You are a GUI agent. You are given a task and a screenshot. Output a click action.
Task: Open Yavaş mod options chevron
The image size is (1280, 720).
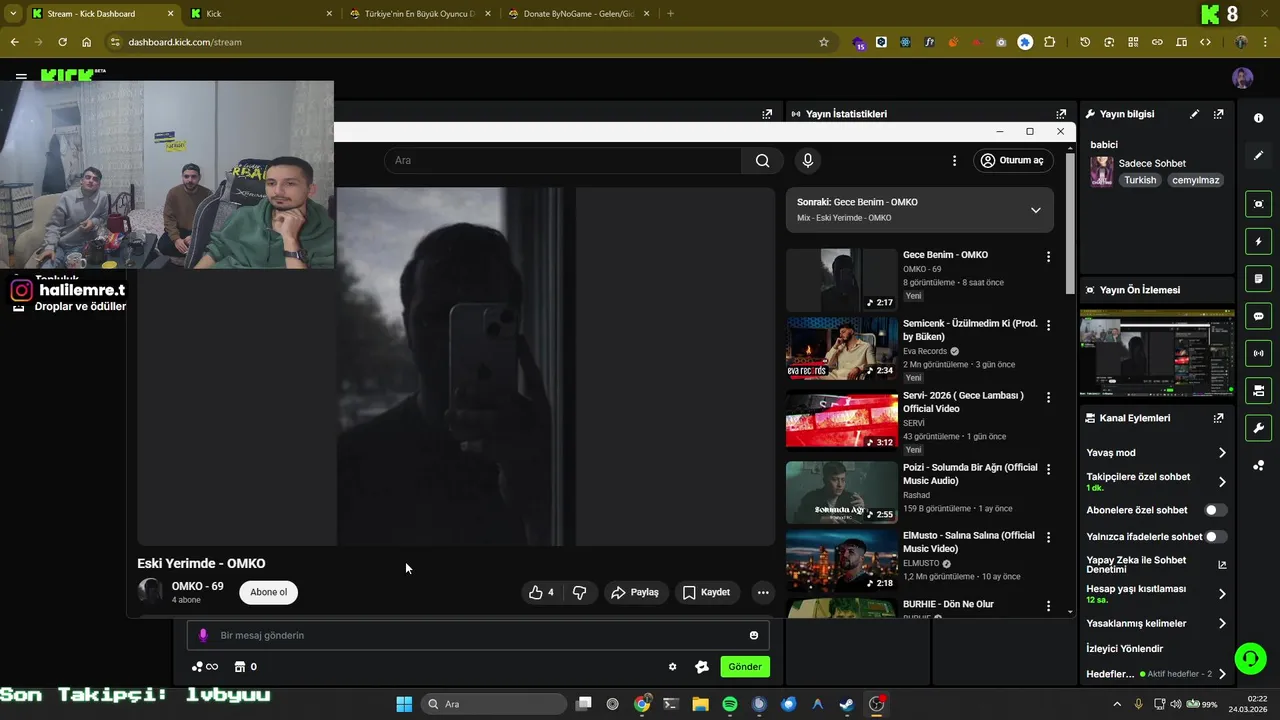click(x=1222, y=453)
